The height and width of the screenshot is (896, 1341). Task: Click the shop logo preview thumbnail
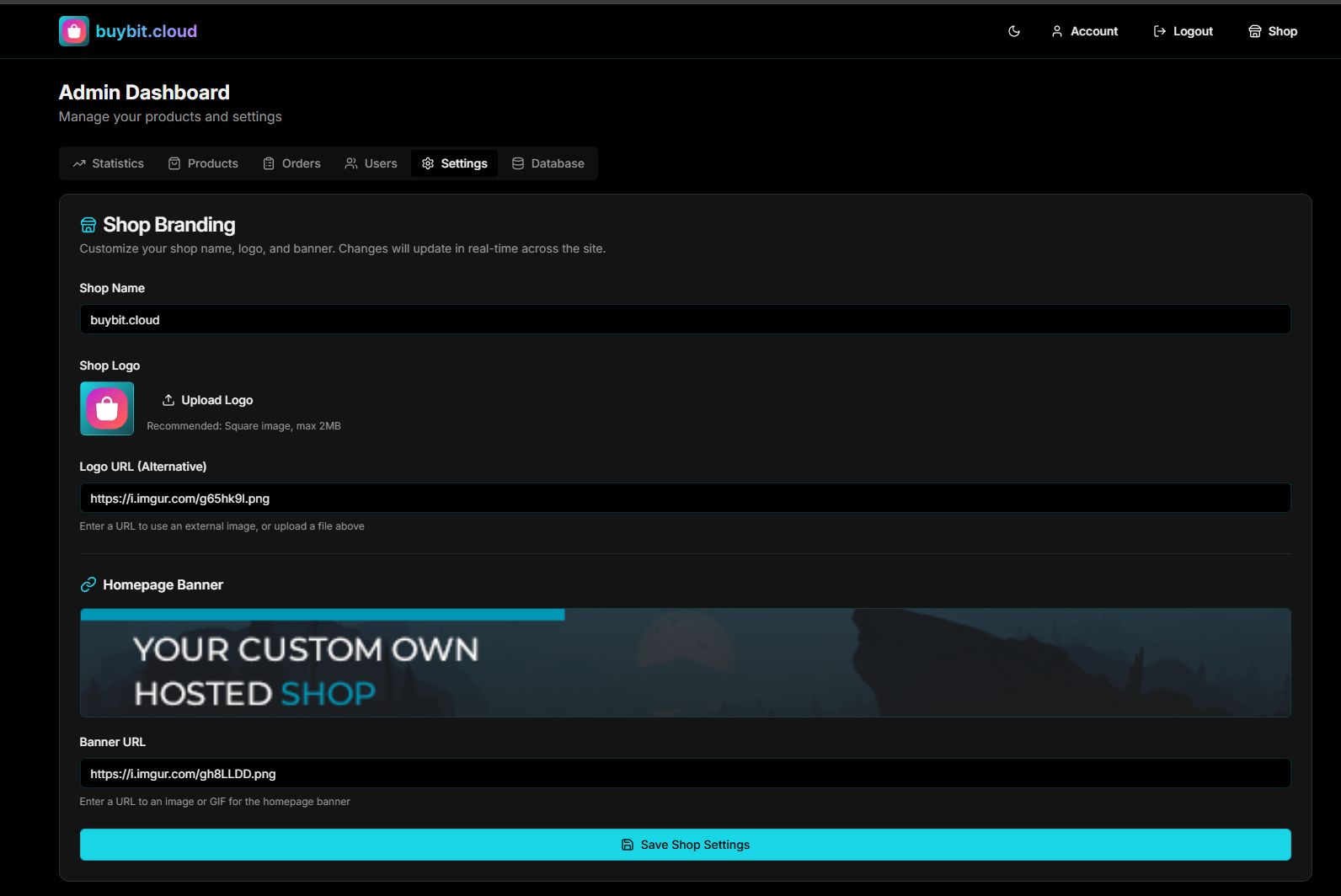(107, 408)
